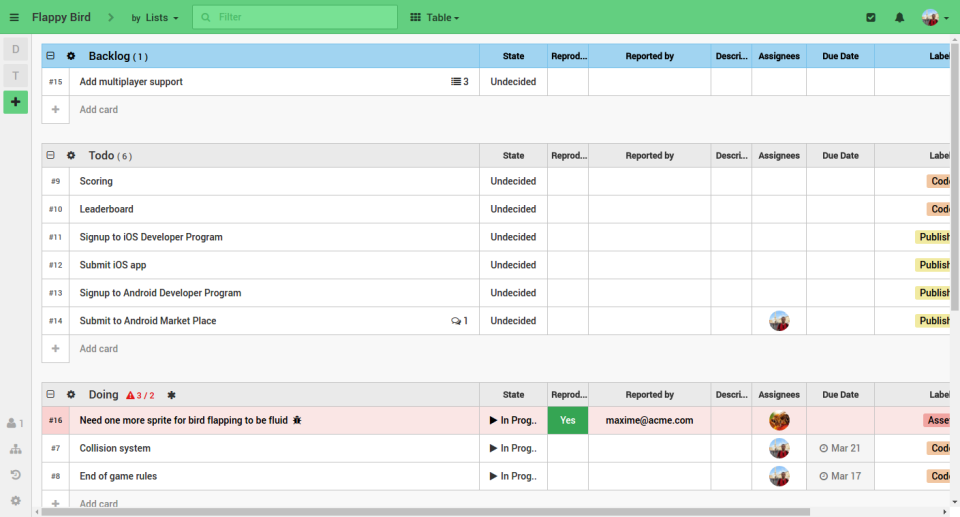
Task: Open the organization hierarchy icon in sidebar
Action: [15, 449]
